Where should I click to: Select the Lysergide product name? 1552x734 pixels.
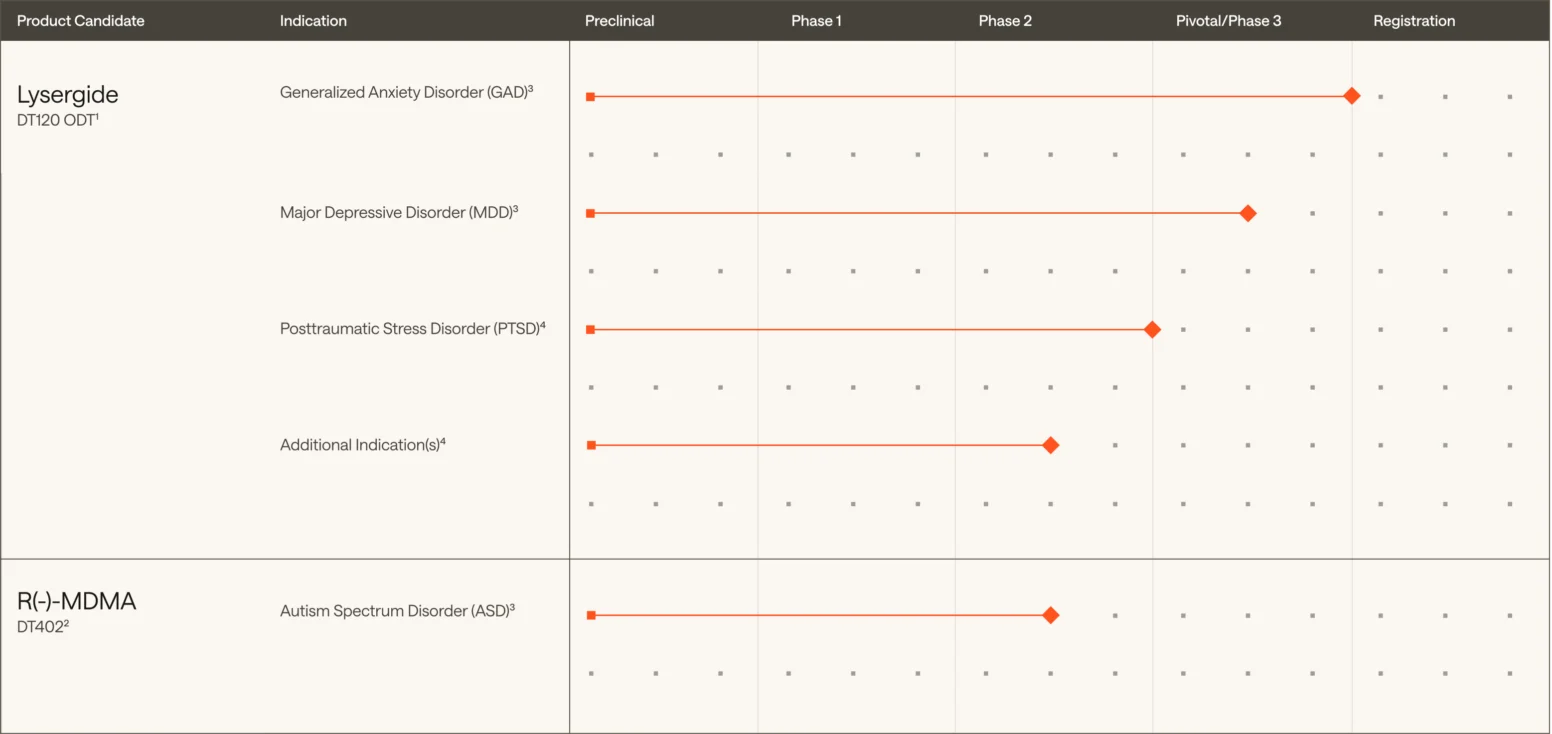[x=68, y=95]
